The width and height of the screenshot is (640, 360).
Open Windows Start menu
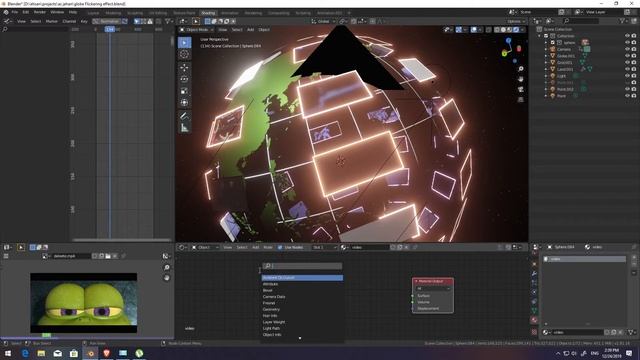click(x=8, y=353)
